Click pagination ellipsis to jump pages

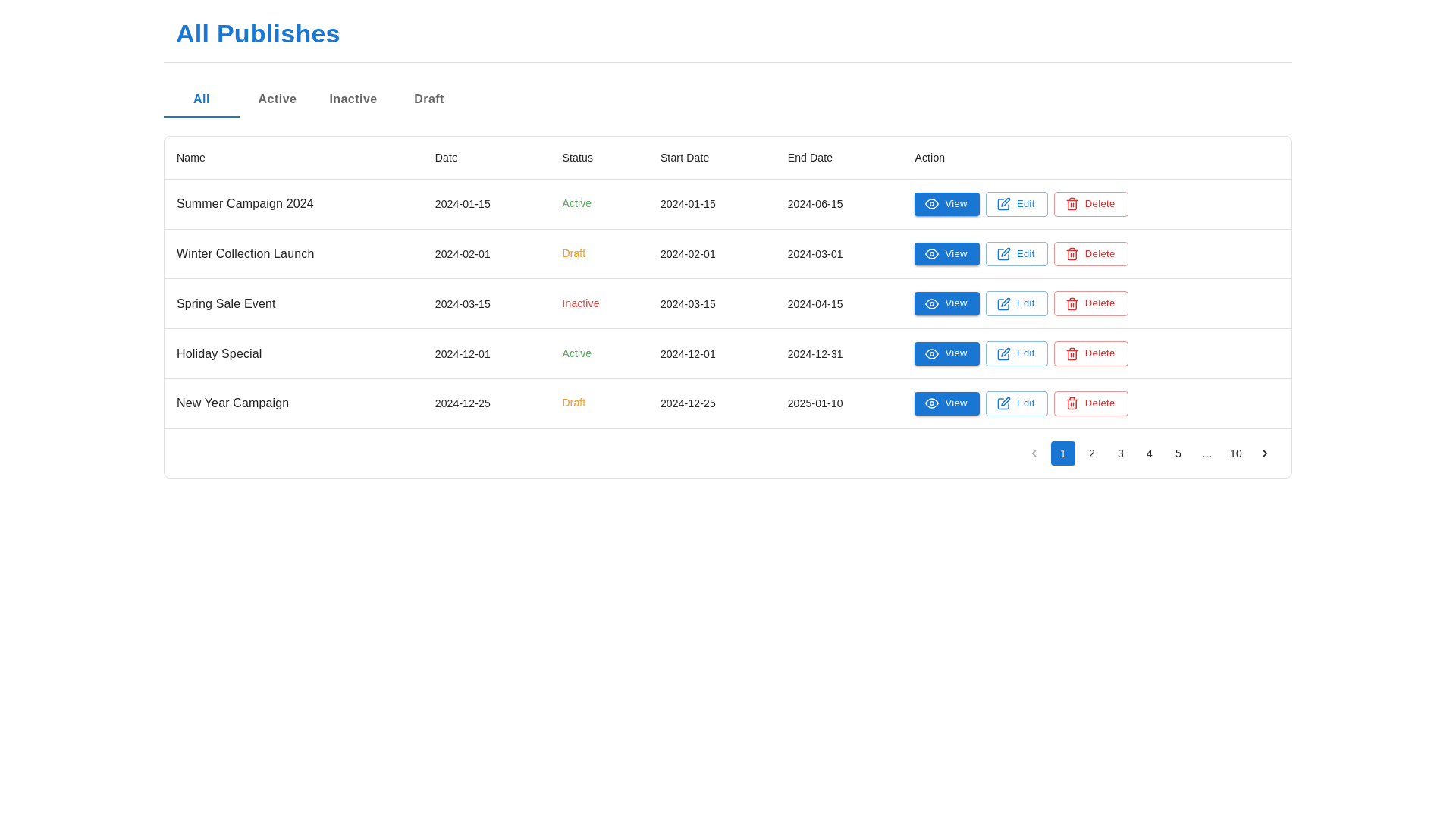[1207, 453]
